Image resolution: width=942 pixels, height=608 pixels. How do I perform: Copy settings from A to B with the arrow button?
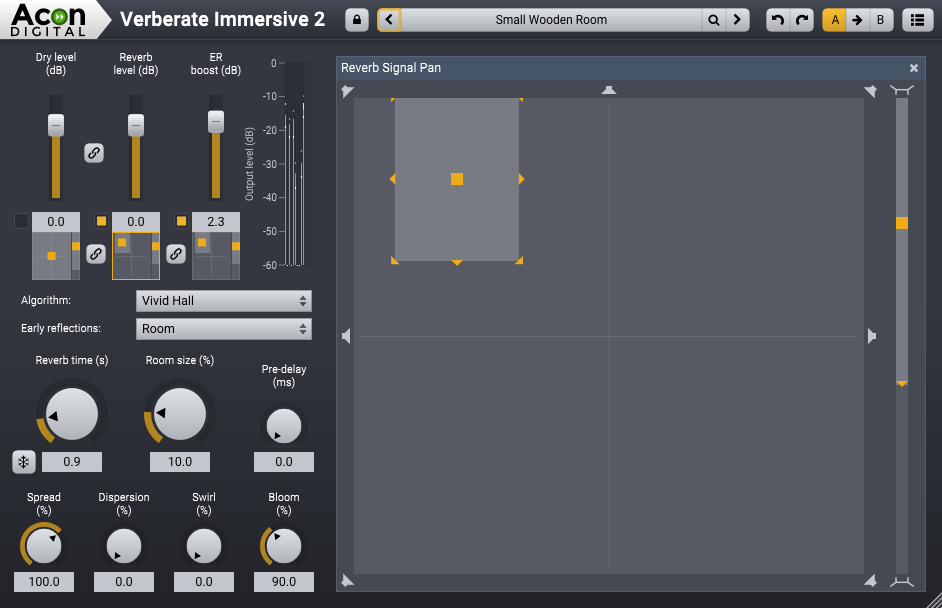[x=856, y=19]
